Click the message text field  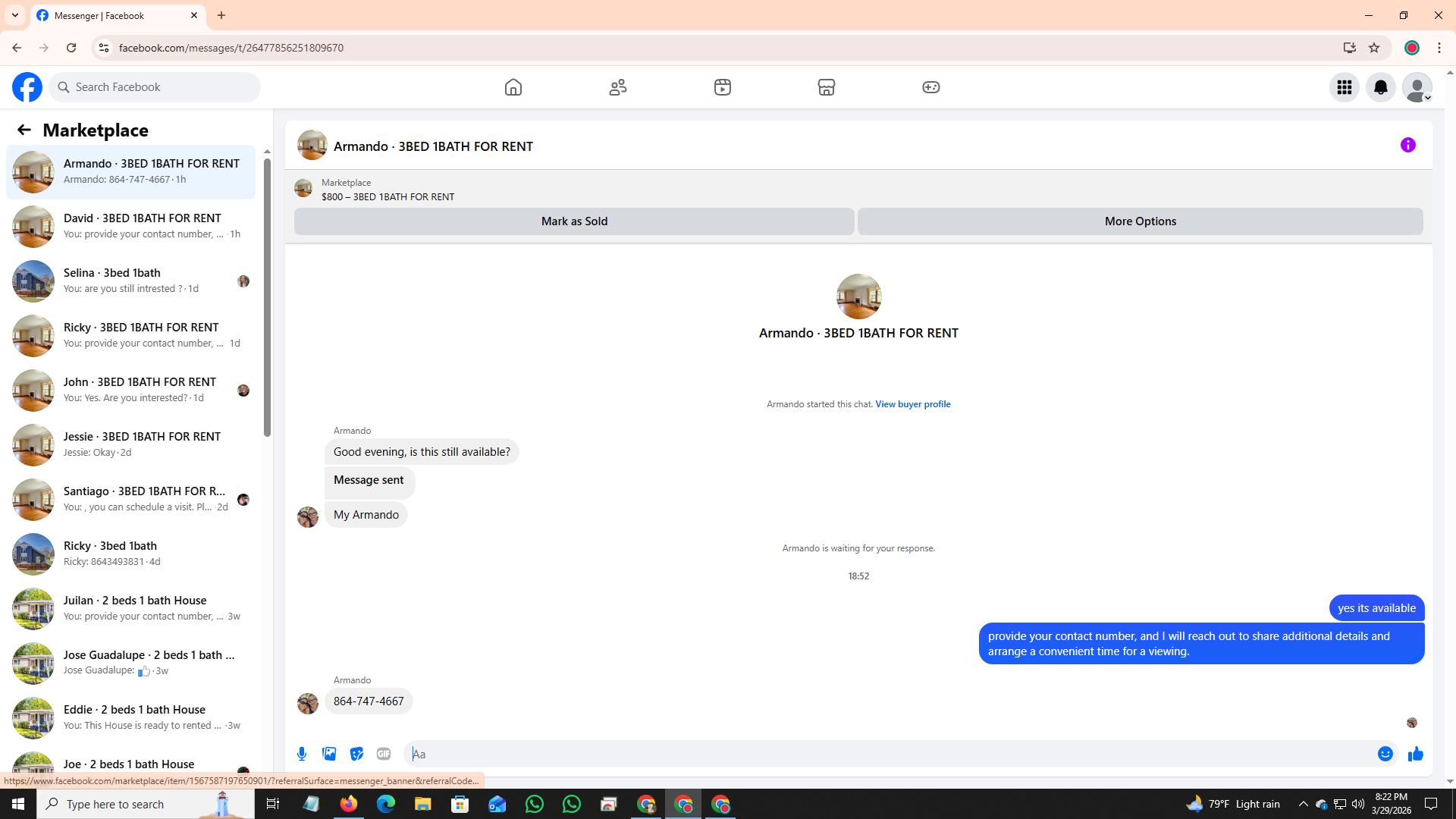click(891, 754)
